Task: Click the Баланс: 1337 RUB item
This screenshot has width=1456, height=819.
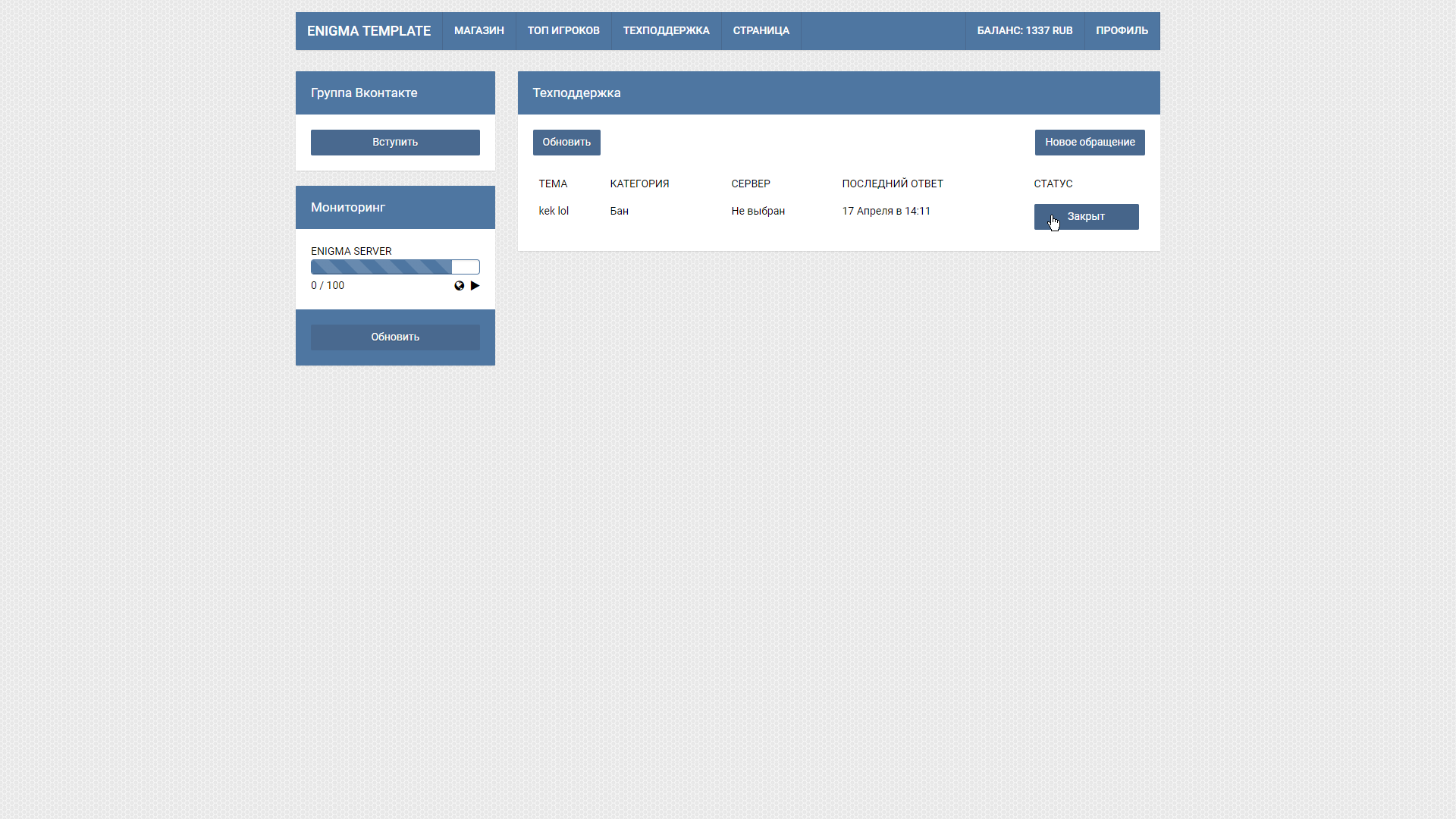Action: [1025, 31]
